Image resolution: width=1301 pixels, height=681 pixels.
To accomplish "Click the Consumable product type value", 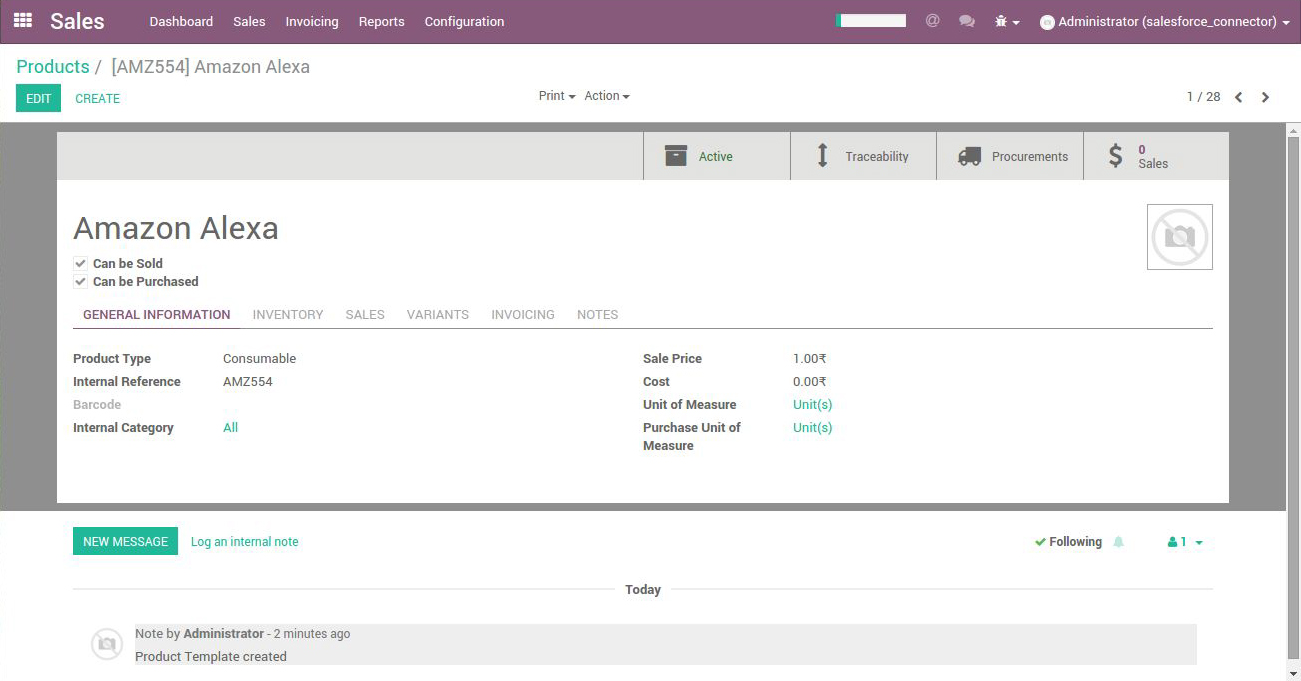I will pos(260,359).
